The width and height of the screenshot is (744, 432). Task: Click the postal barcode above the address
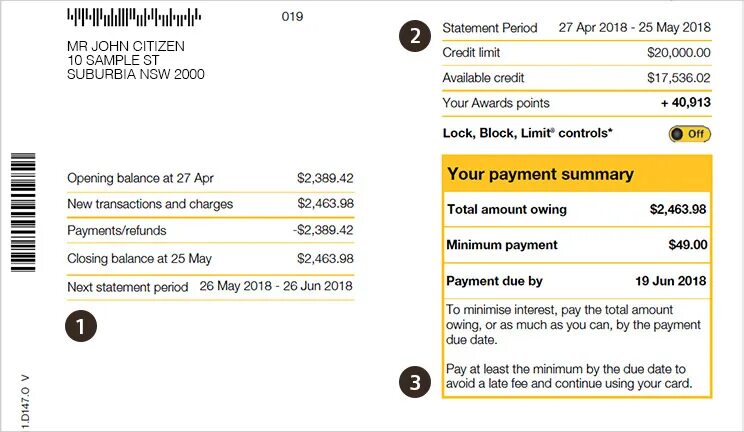click(132, 17)
